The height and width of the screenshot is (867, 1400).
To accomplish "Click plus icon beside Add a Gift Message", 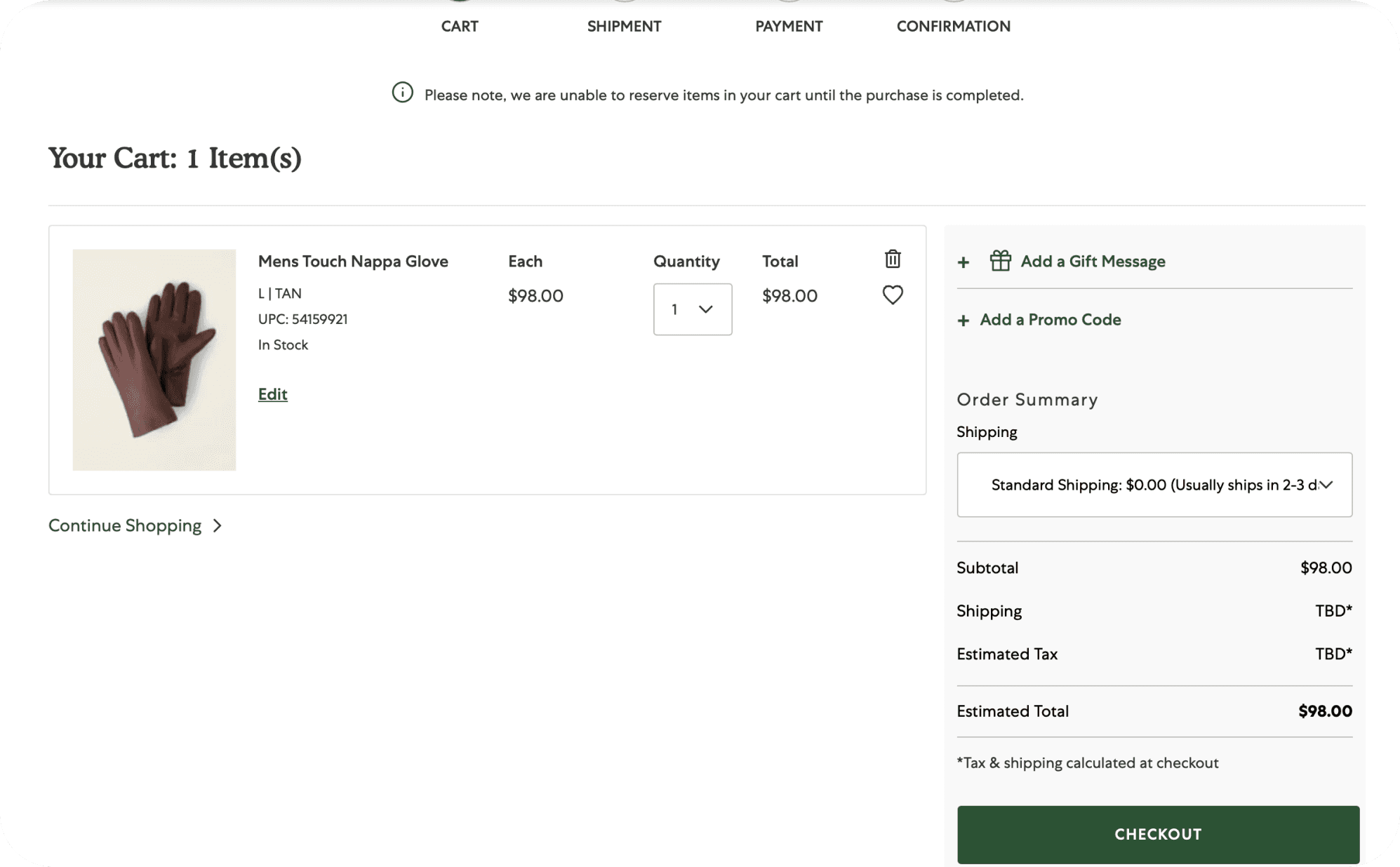I will (964, 262).
